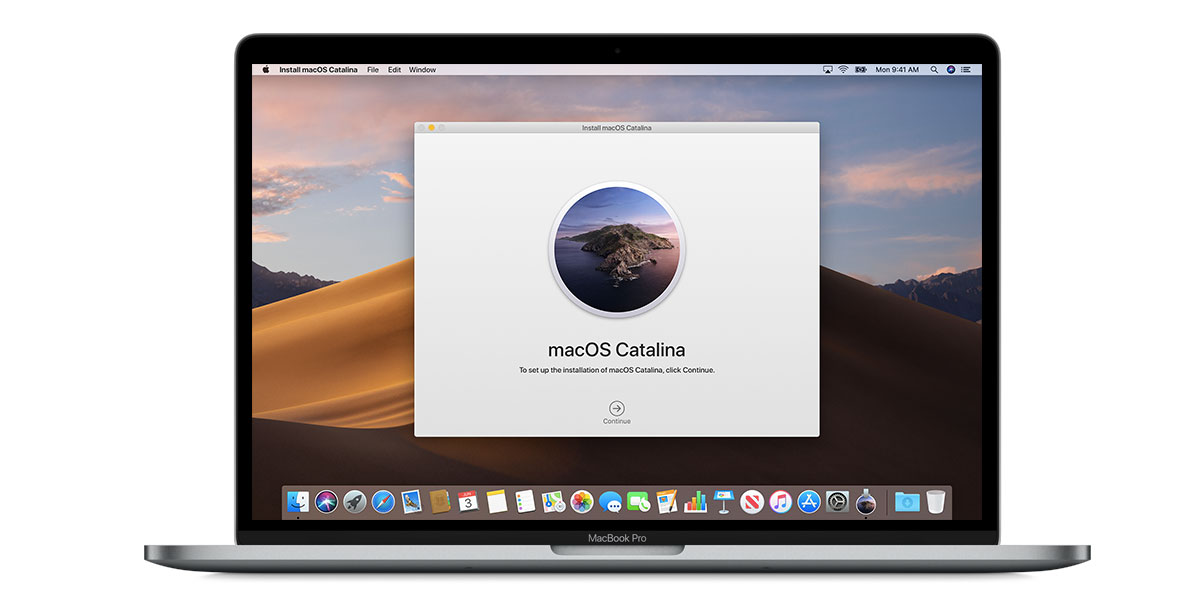Open the File menu
Image resolution: width=1200 pixels, height=600 pixels.
373,70
